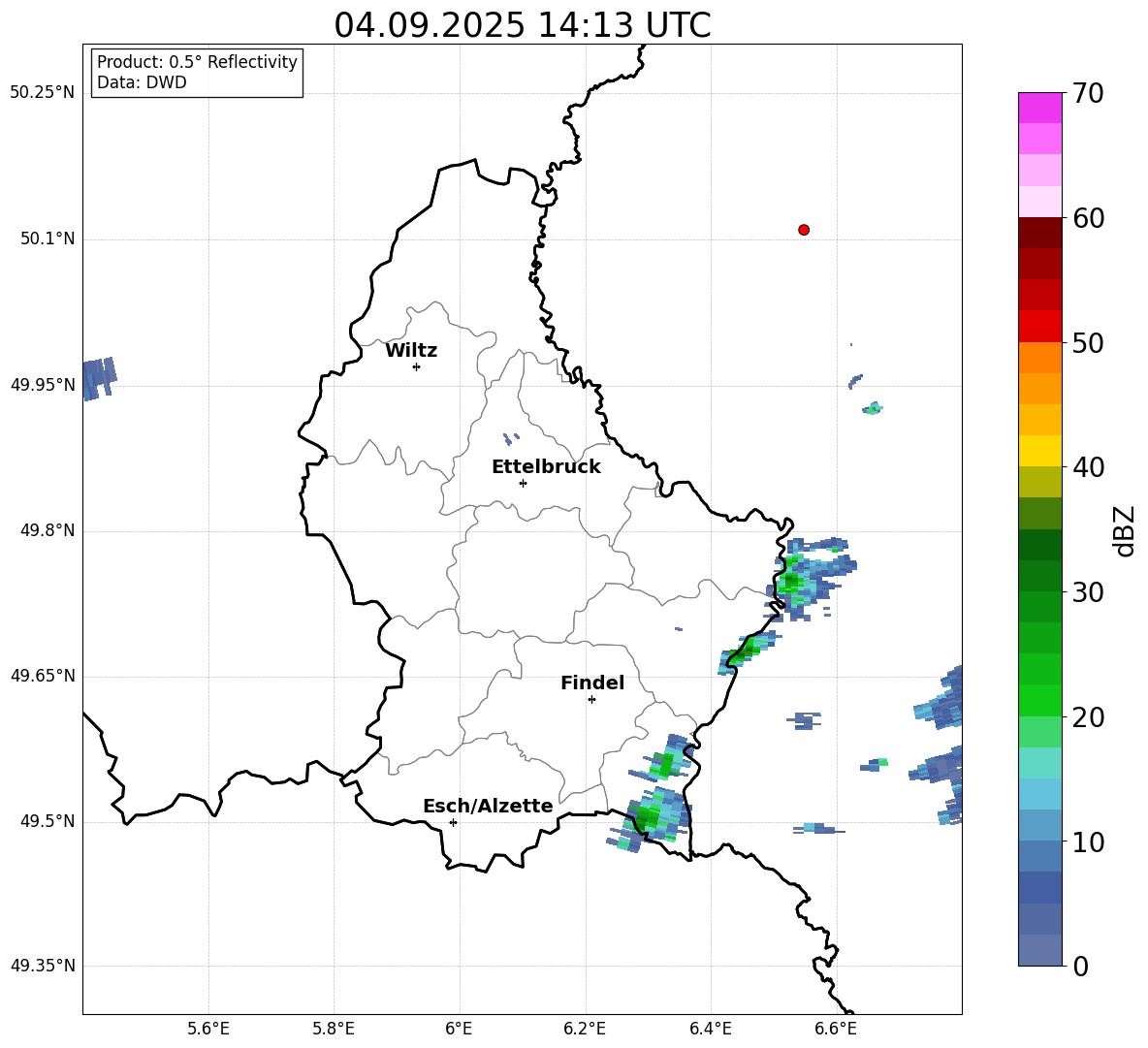Viewport: 1148px width, 1048px height.
Task: Click the Findel text label
Action: coord(591,683)
